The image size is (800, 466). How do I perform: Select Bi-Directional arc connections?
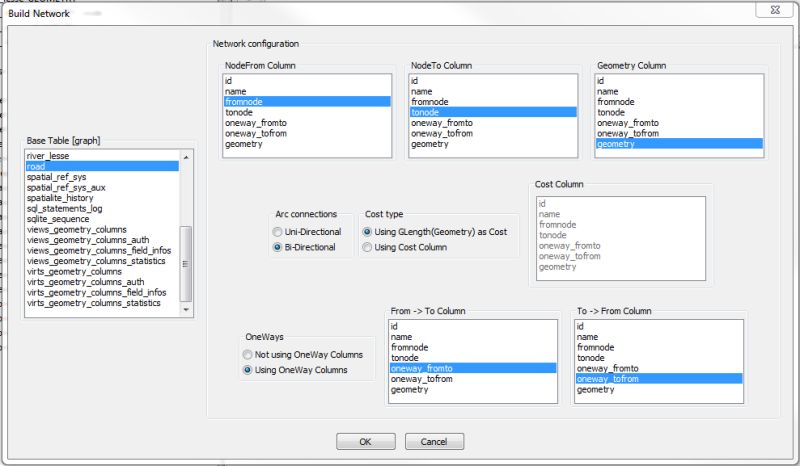[x=304, y=247]
